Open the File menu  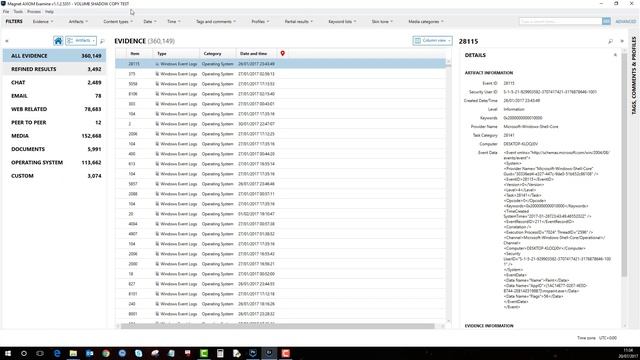pos(6,11)
